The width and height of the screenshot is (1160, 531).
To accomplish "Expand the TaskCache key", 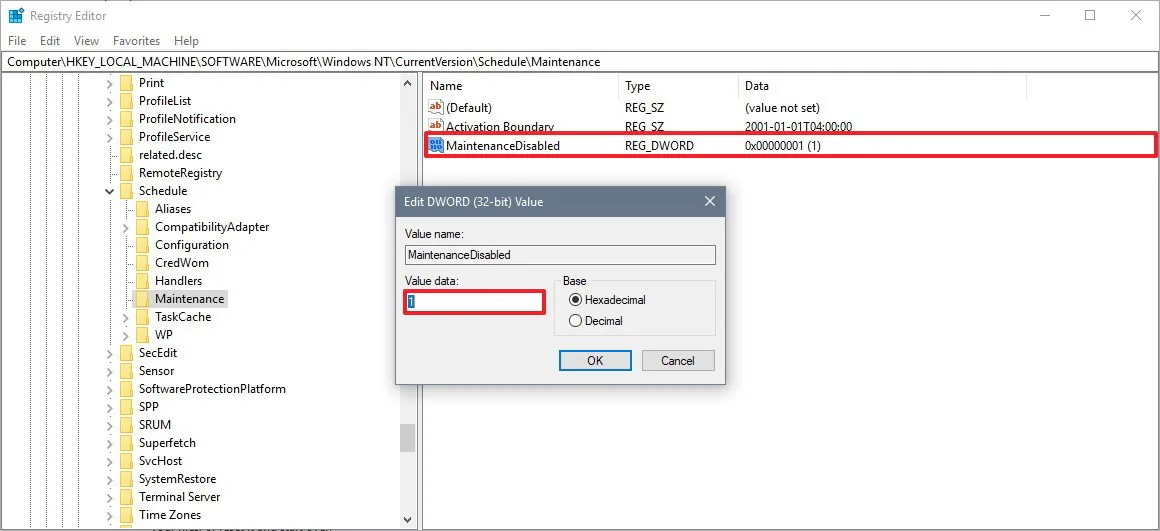I will tap(126, 317).
